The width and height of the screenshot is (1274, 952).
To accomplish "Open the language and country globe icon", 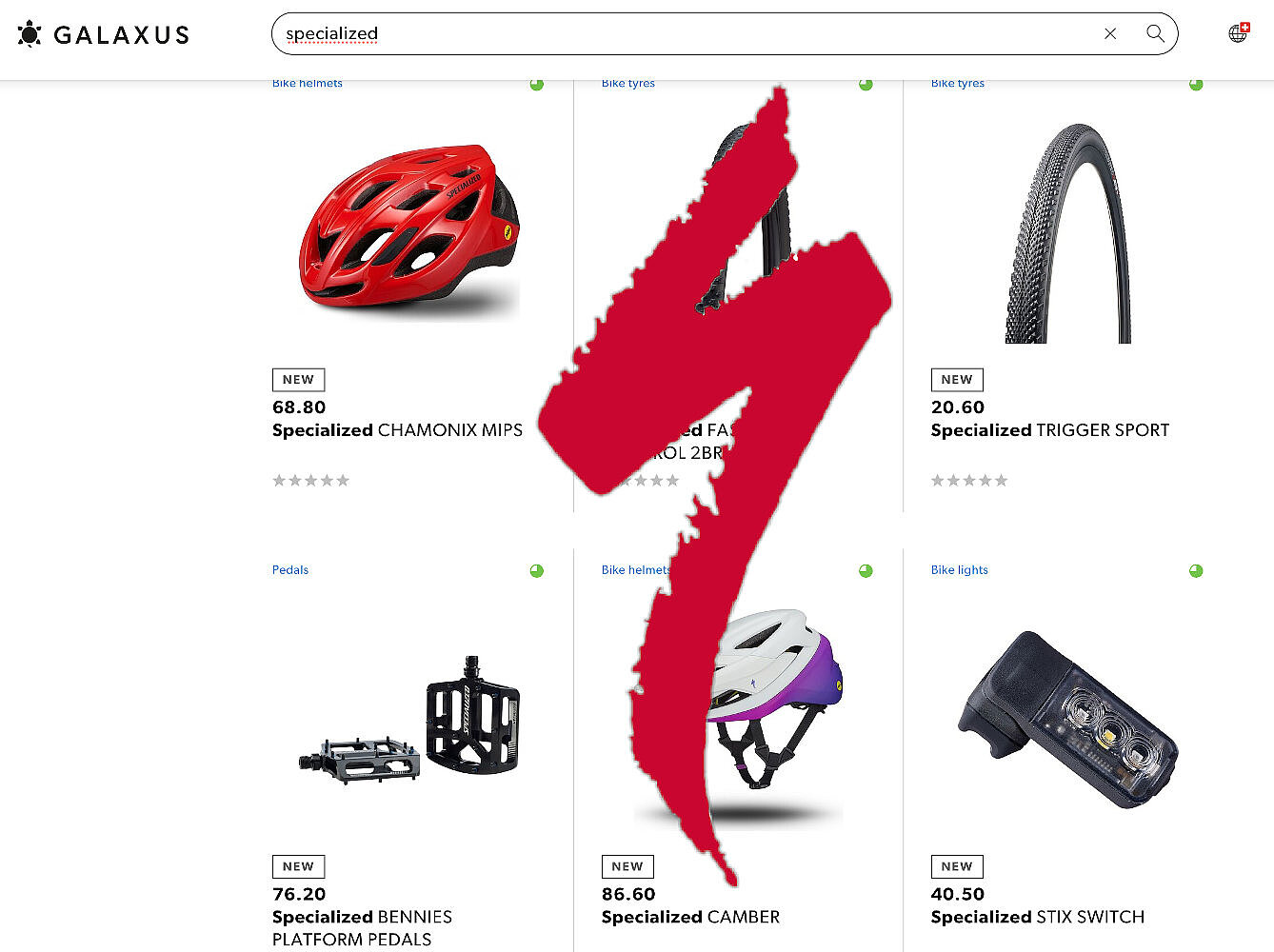I will click(x=1238, y=33).
